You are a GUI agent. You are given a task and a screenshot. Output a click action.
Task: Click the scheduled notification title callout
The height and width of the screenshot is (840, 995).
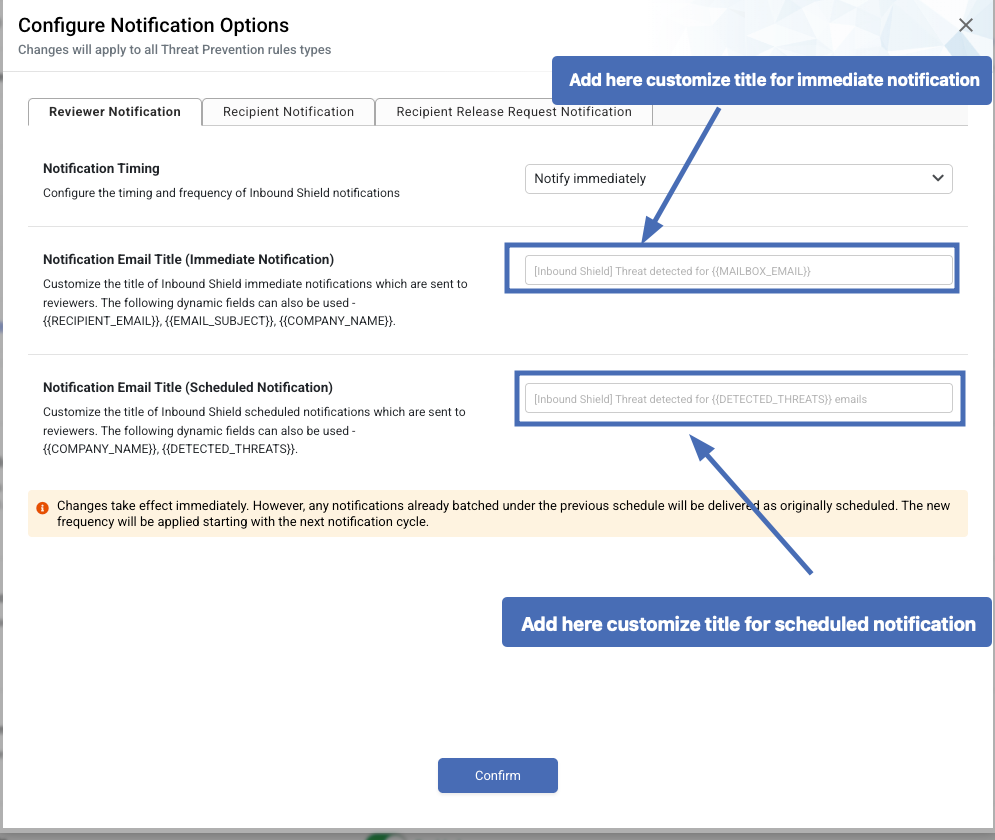click(747, 623)
